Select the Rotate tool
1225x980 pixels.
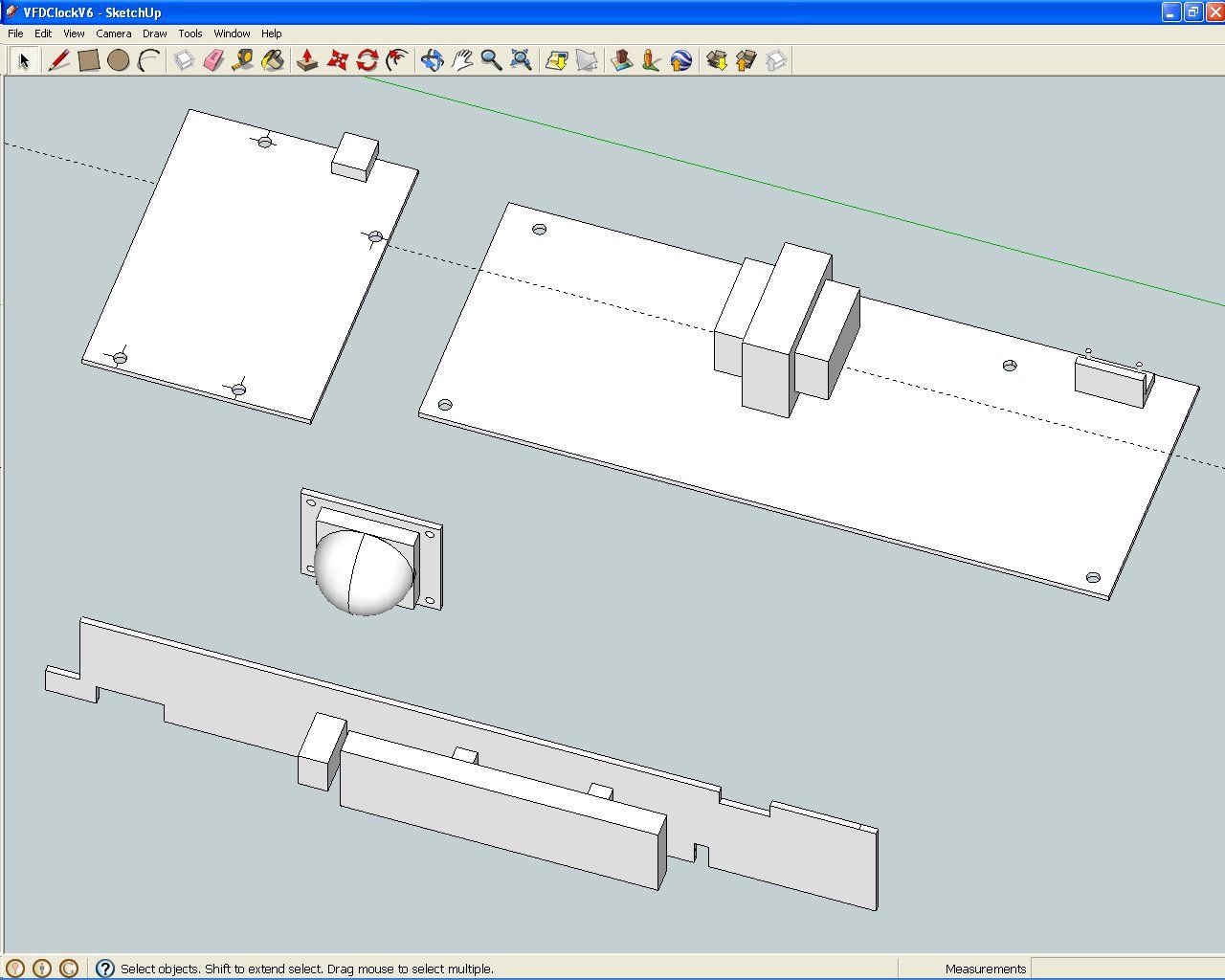367,61
